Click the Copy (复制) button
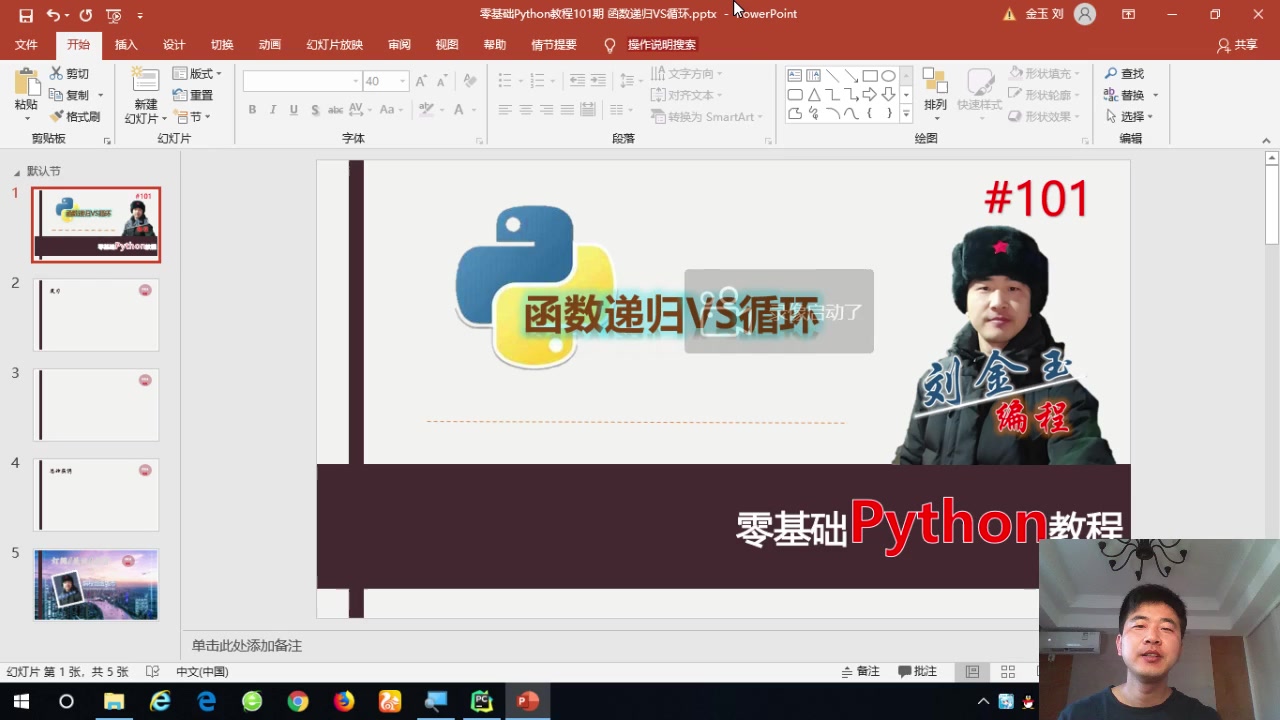1280x720 pixels. tap(70, 95)
